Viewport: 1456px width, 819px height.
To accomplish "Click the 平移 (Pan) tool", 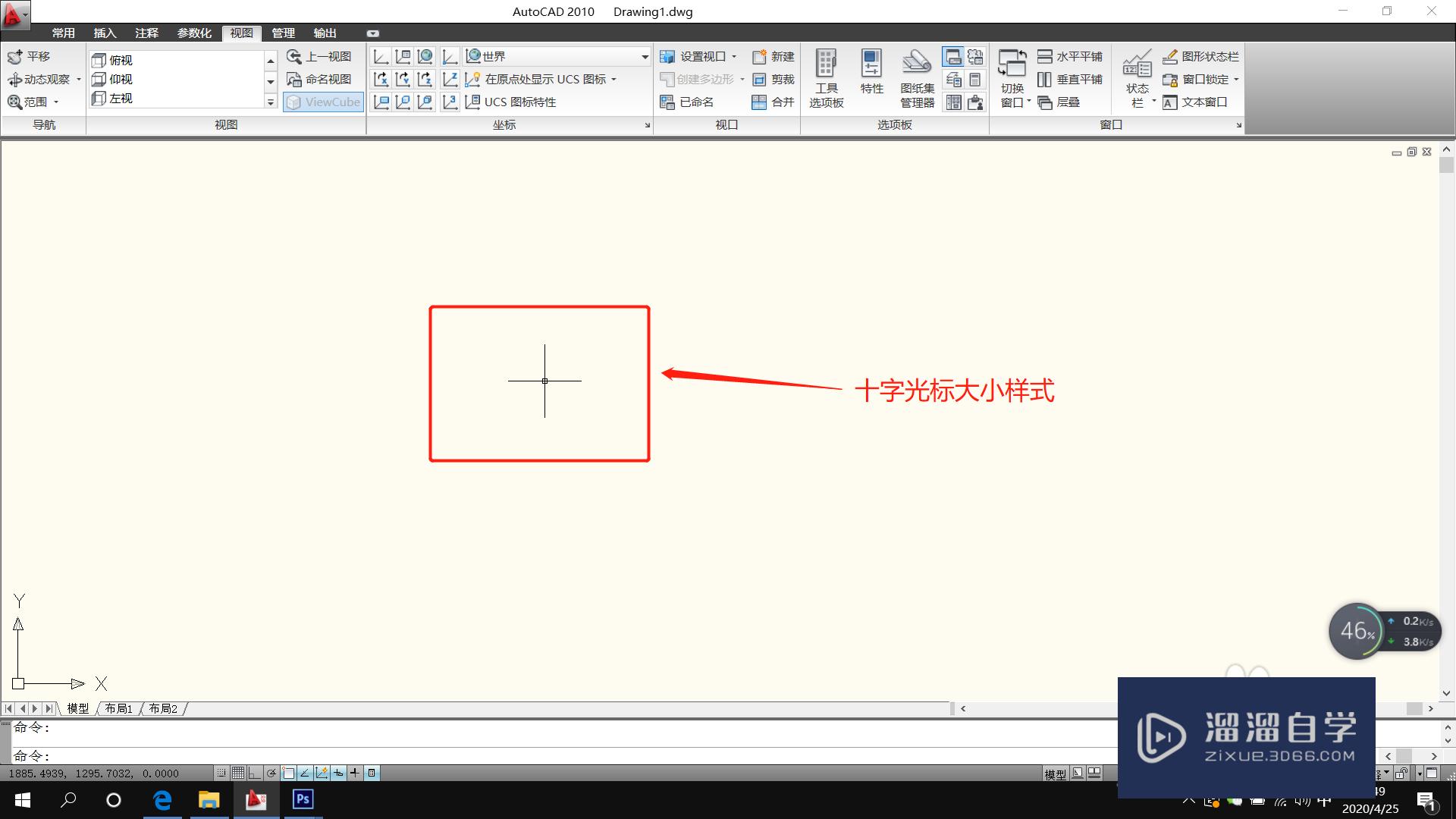I will click(29, 57).
